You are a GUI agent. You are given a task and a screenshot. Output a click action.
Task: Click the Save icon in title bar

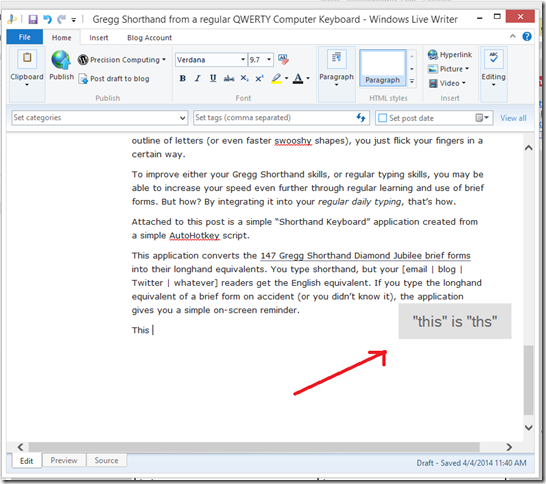click(33, 19)
